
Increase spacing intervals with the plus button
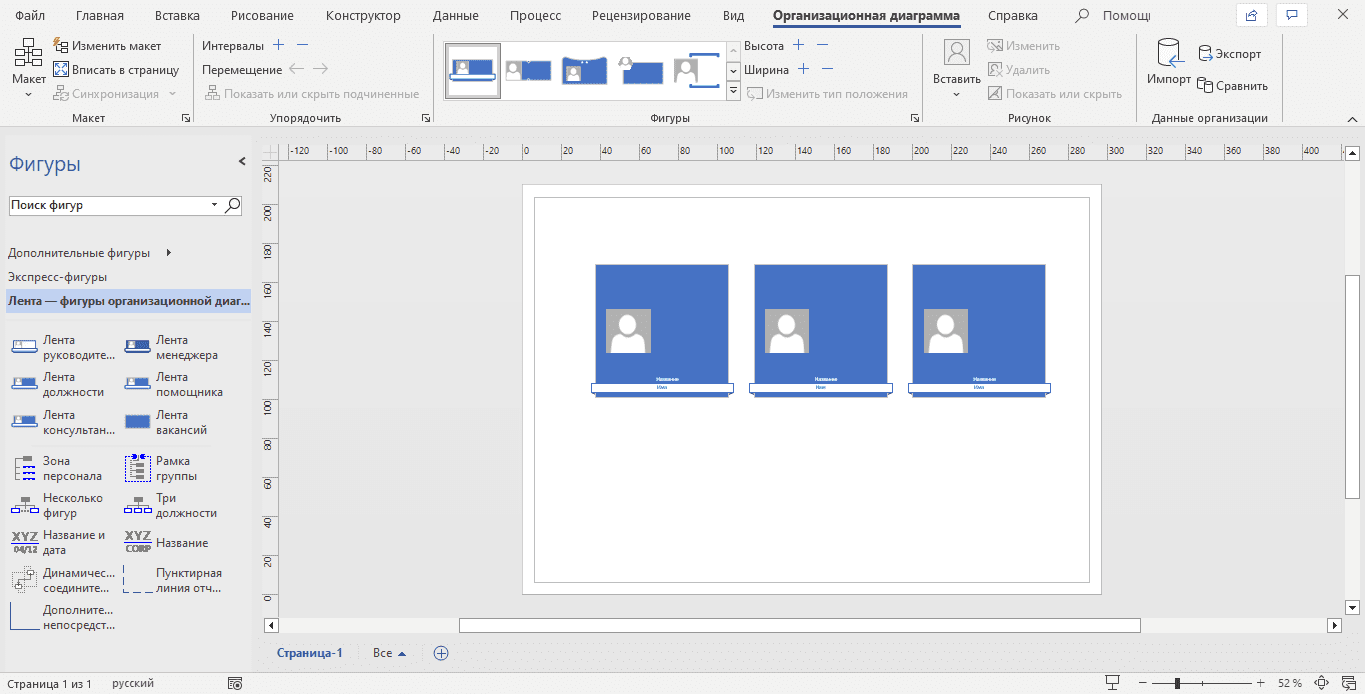(279, 46)
